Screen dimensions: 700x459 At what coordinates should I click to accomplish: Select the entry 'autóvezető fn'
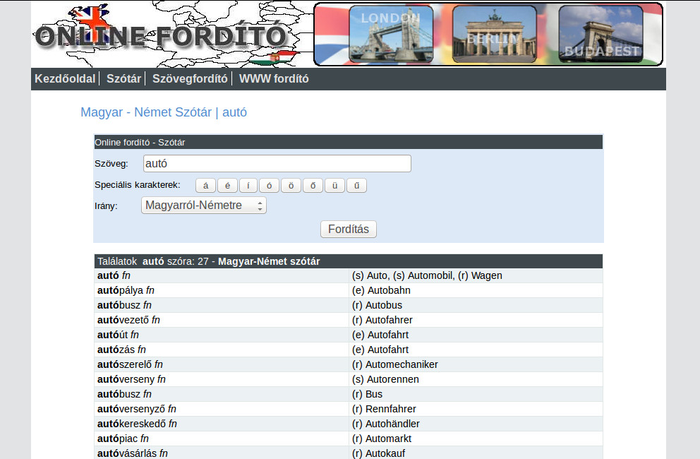point(129,320)
